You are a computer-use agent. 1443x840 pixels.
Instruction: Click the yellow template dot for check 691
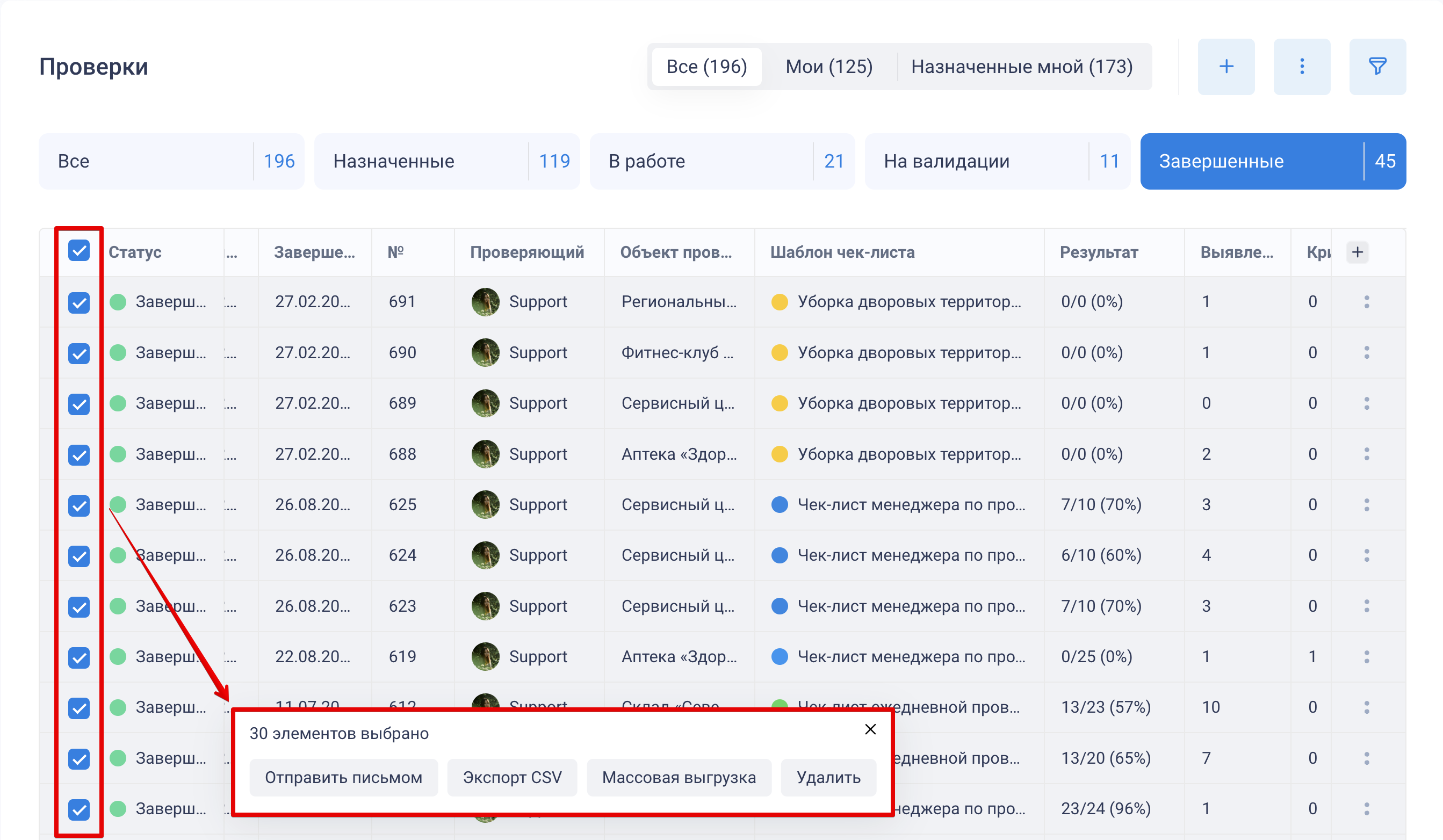(779, 302)
